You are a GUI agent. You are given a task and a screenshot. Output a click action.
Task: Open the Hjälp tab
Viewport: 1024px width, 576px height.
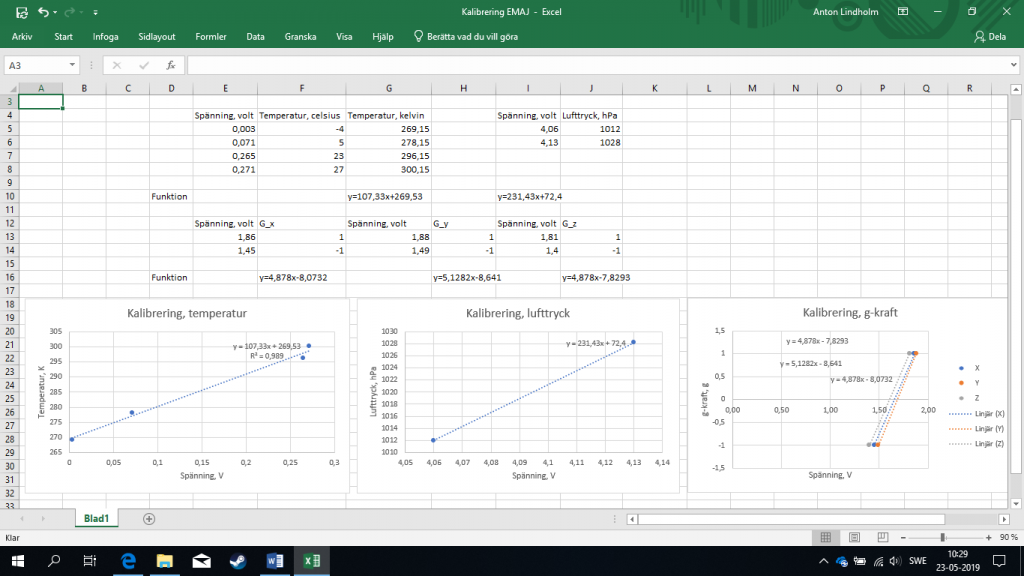tap(383, 37)
